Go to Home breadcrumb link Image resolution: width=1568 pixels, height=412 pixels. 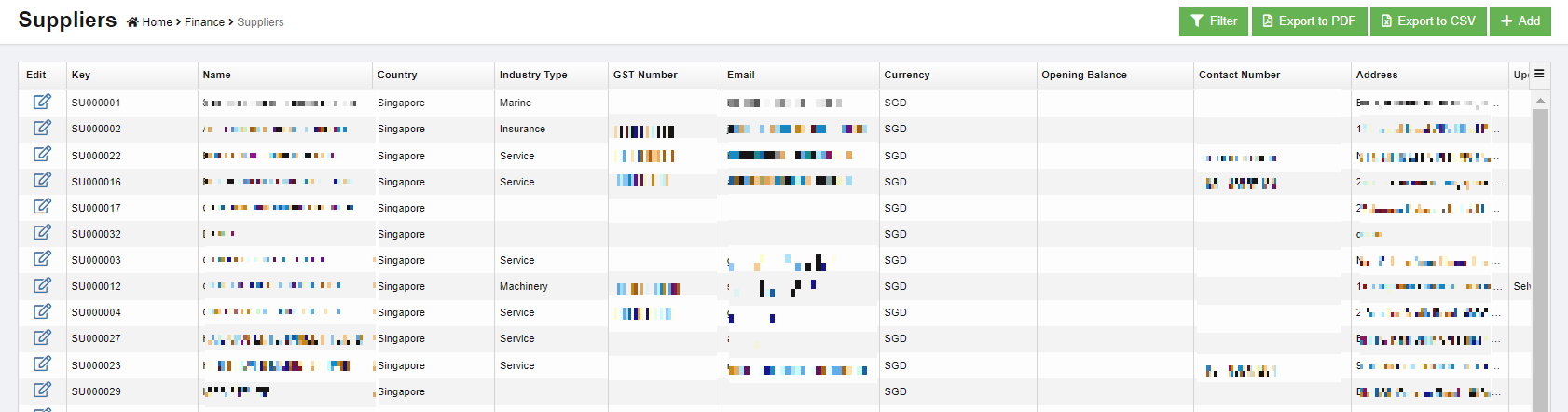pyautogui.click(x=157, y=22)
